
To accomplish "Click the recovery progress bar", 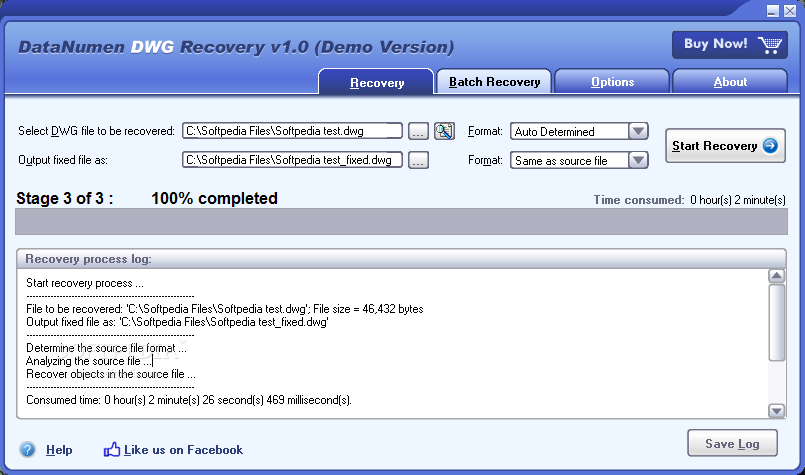I will 401,221.
